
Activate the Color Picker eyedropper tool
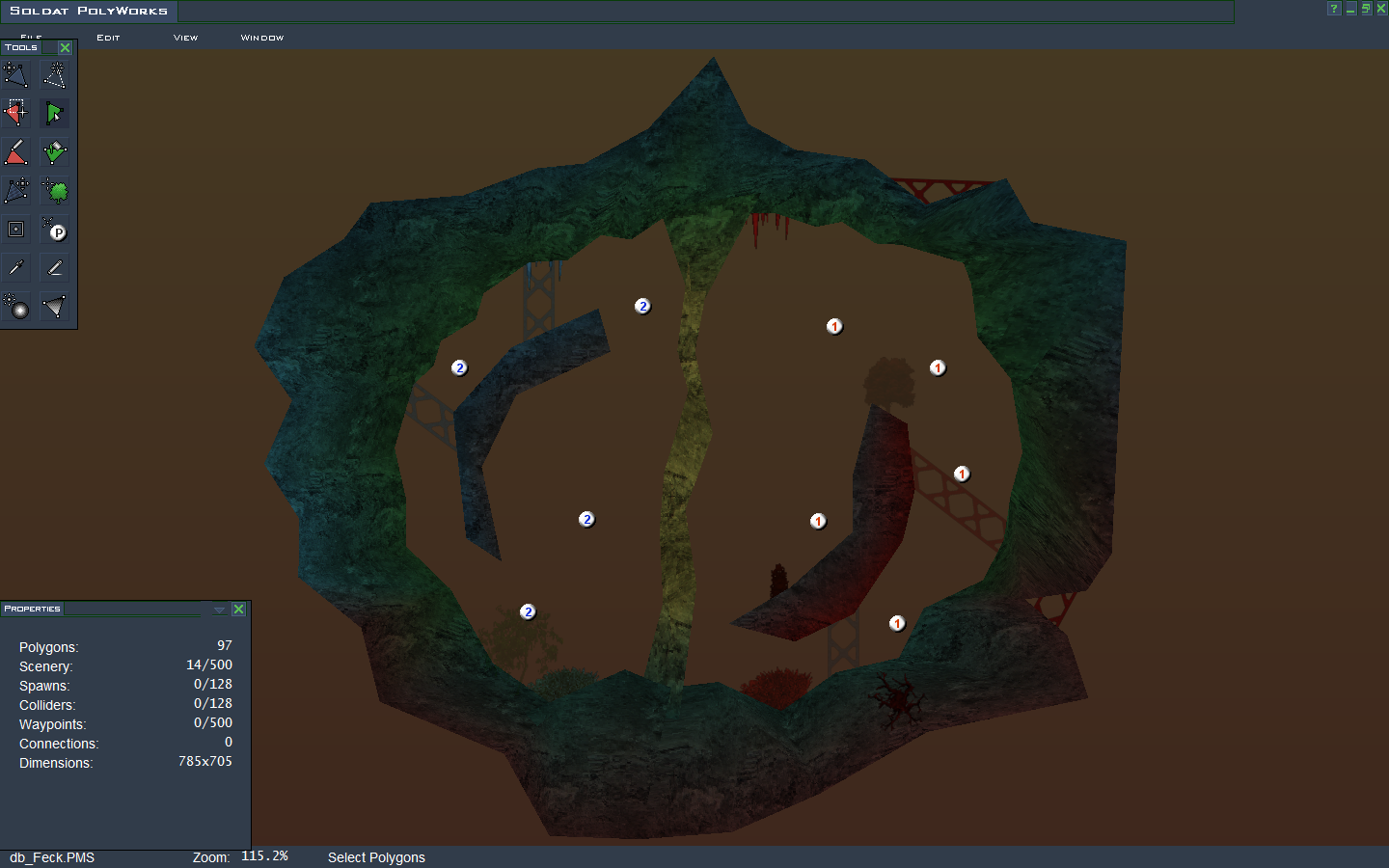[x=16, y=268]
